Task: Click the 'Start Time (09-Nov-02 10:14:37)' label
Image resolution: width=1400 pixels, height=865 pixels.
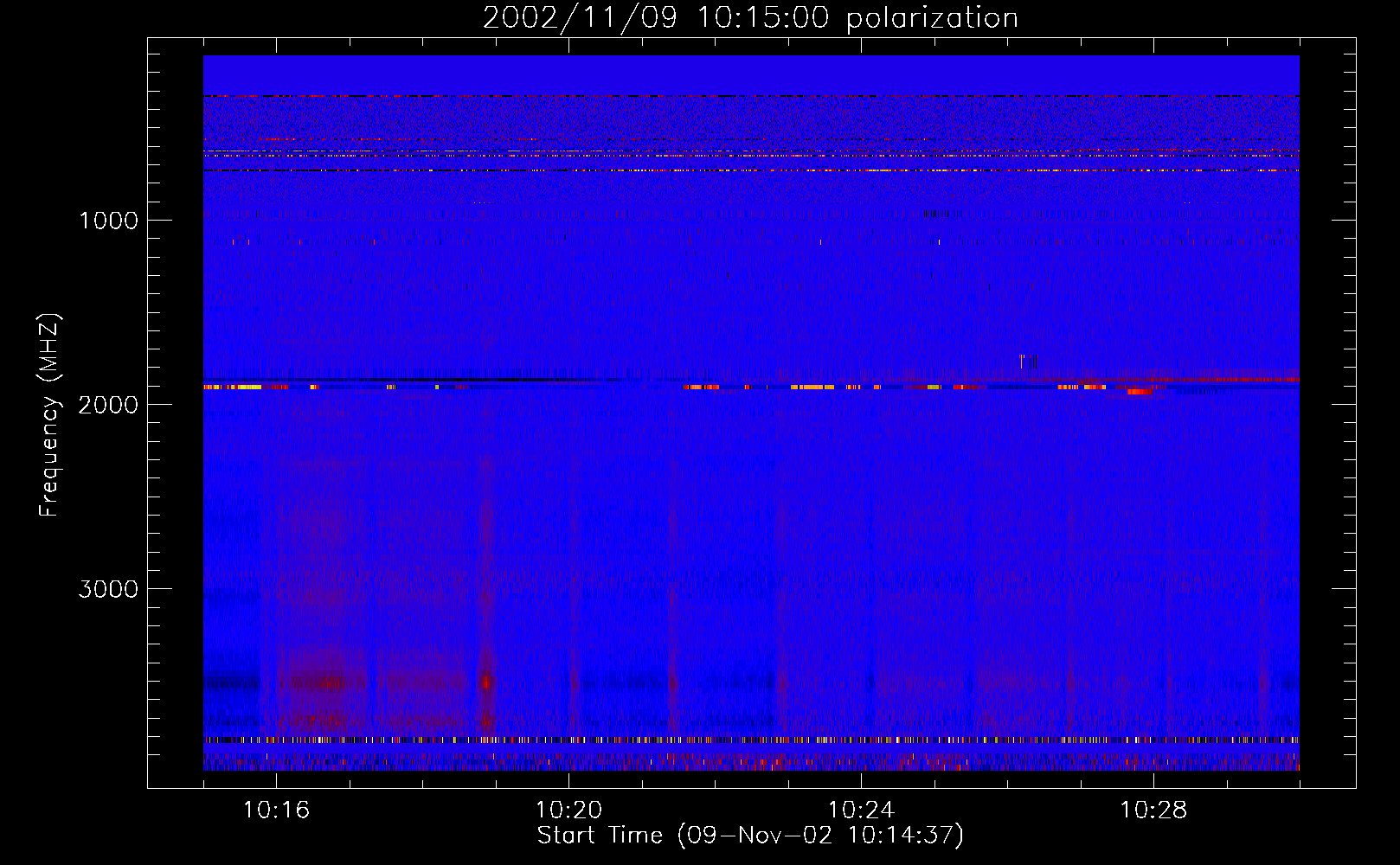Action: pos(750,836)
